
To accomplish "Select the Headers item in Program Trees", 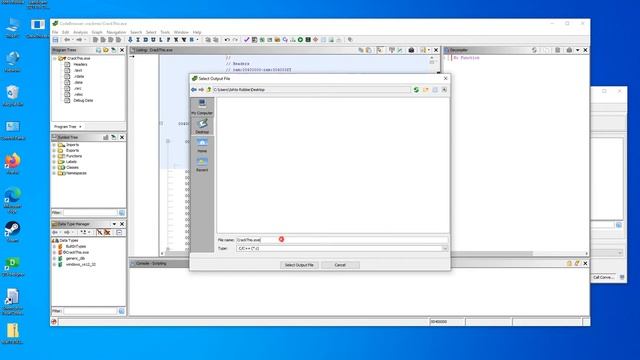I will [x=80, y=64].
